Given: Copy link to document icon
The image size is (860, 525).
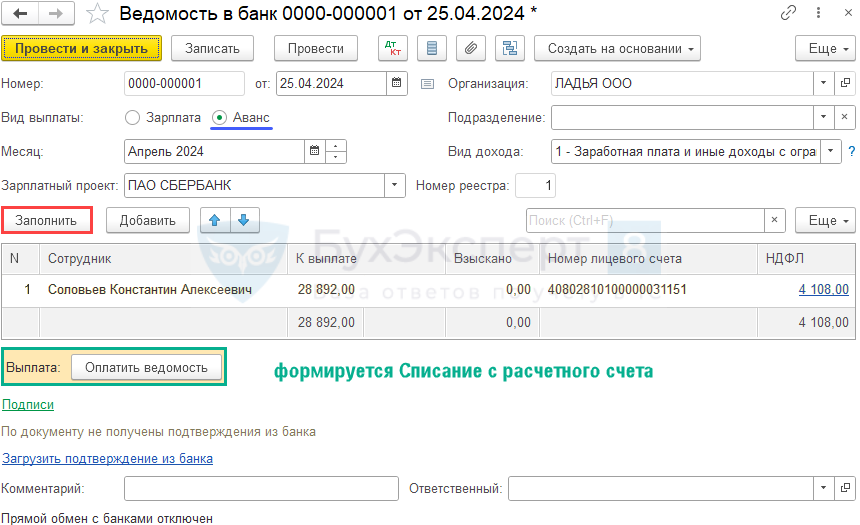Looking at the screenshot, I should pos(788,13).
